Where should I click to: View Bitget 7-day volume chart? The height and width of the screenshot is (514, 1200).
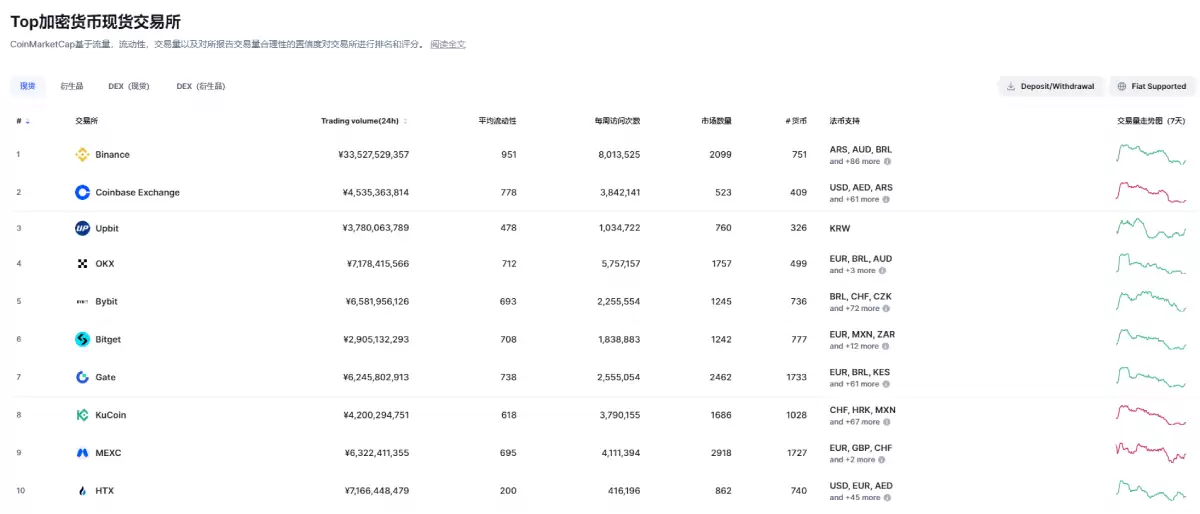coord(1151,340)
